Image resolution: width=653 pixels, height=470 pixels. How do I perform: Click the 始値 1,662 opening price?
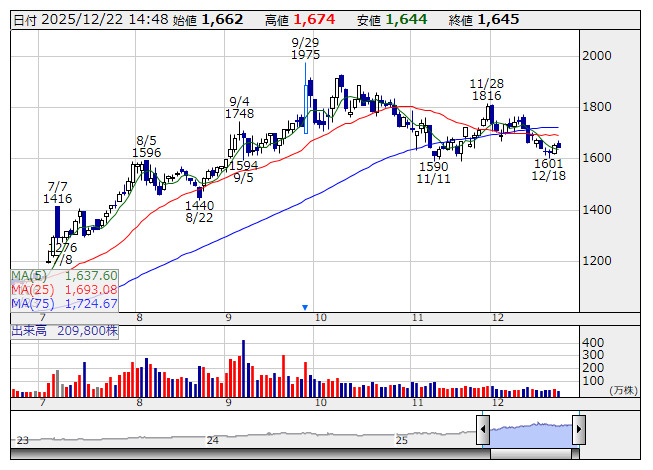coord(208,20)
